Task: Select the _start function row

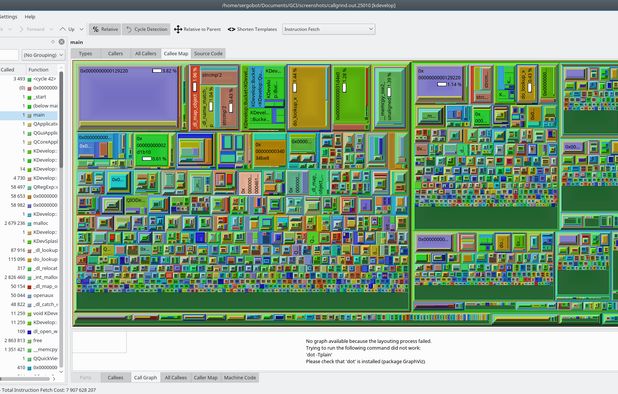Action: (29, 97)
